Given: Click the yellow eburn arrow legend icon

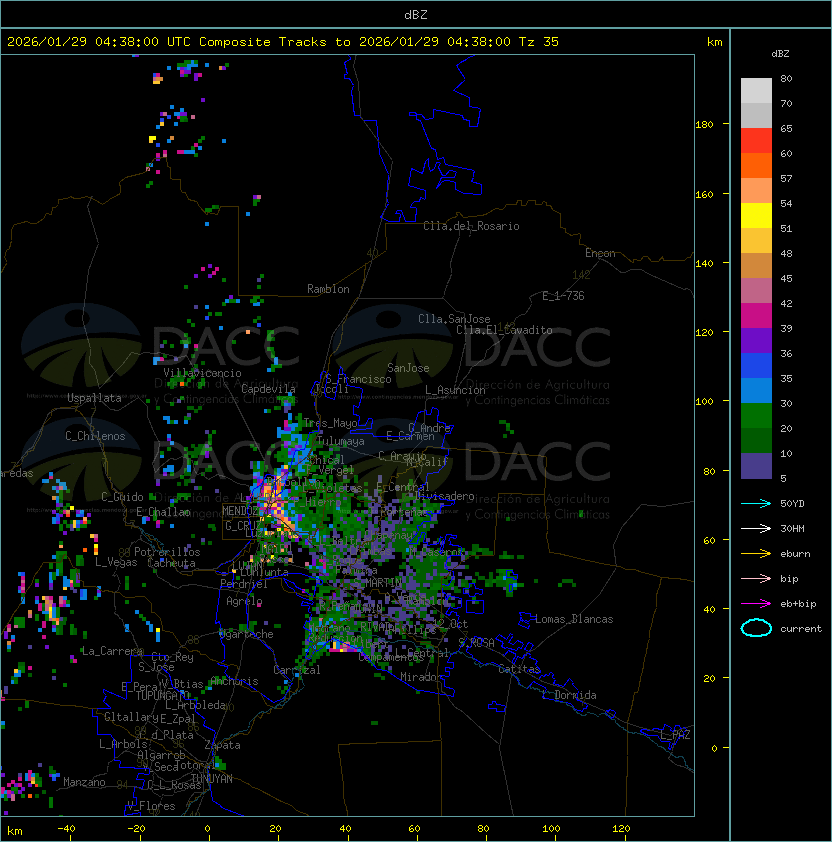Looking at the screenshot, I should click(x=756, y=554).
